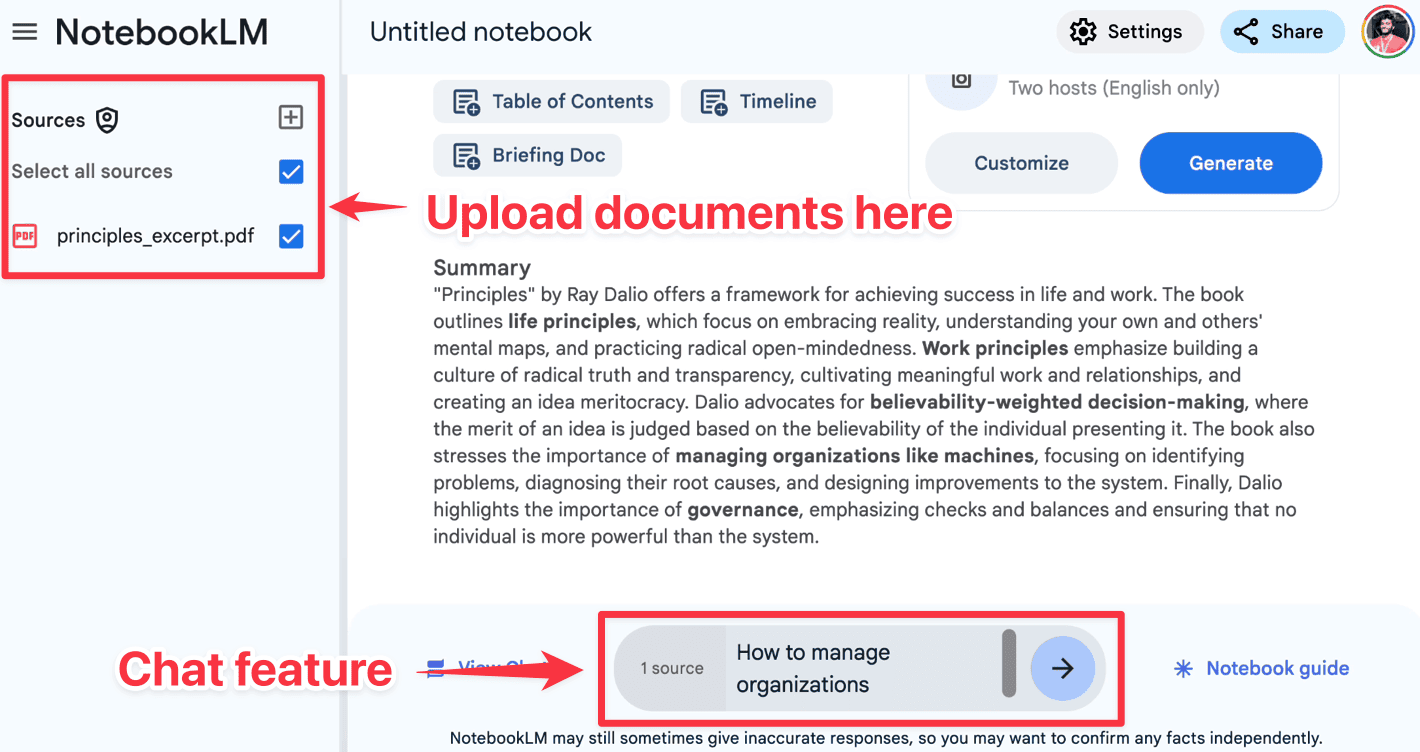Uncheck the principles_excerpt.pdf source checkbox

point(291,237)
